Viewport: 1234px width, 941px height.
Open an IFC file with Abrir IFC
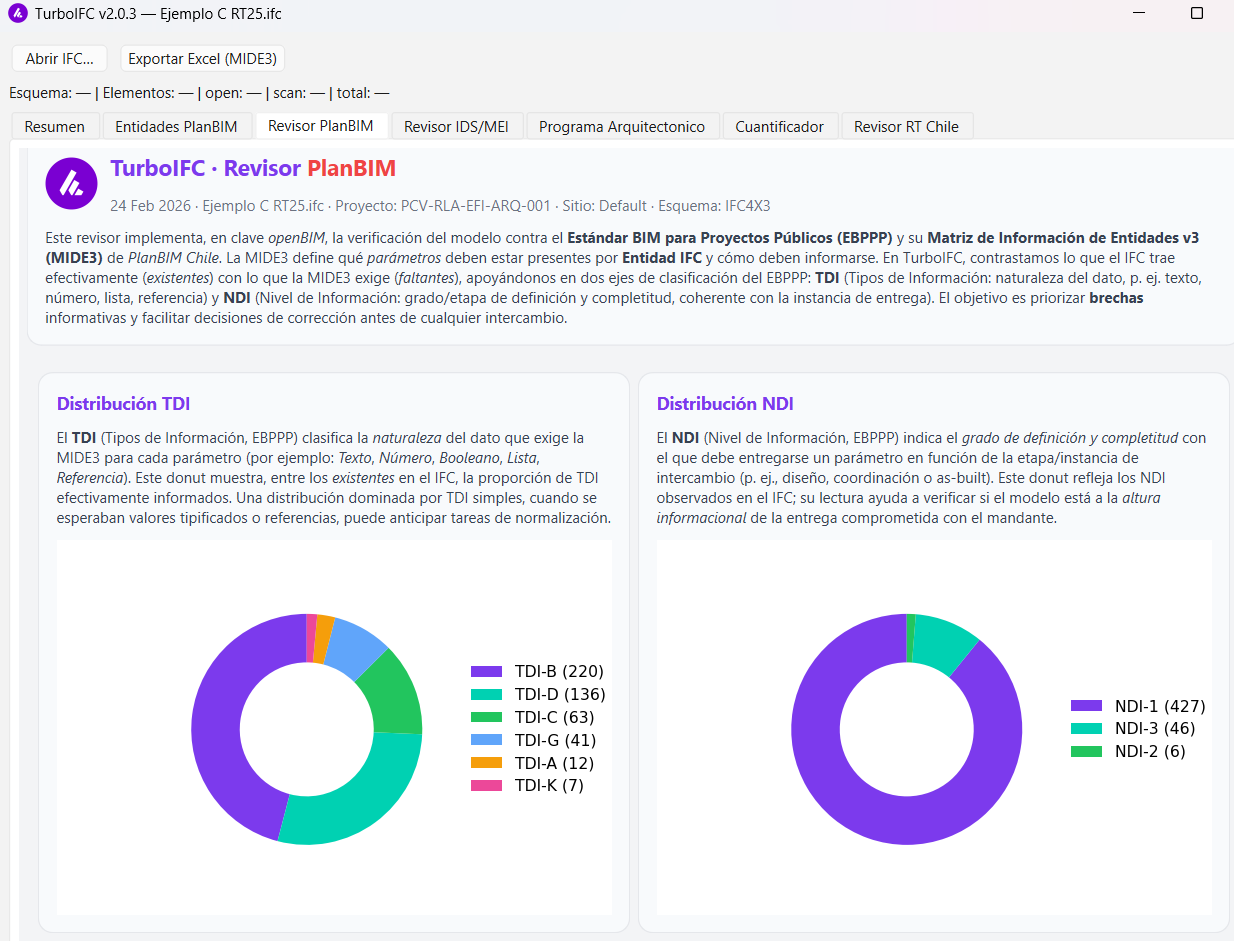[x=59, y=58]
